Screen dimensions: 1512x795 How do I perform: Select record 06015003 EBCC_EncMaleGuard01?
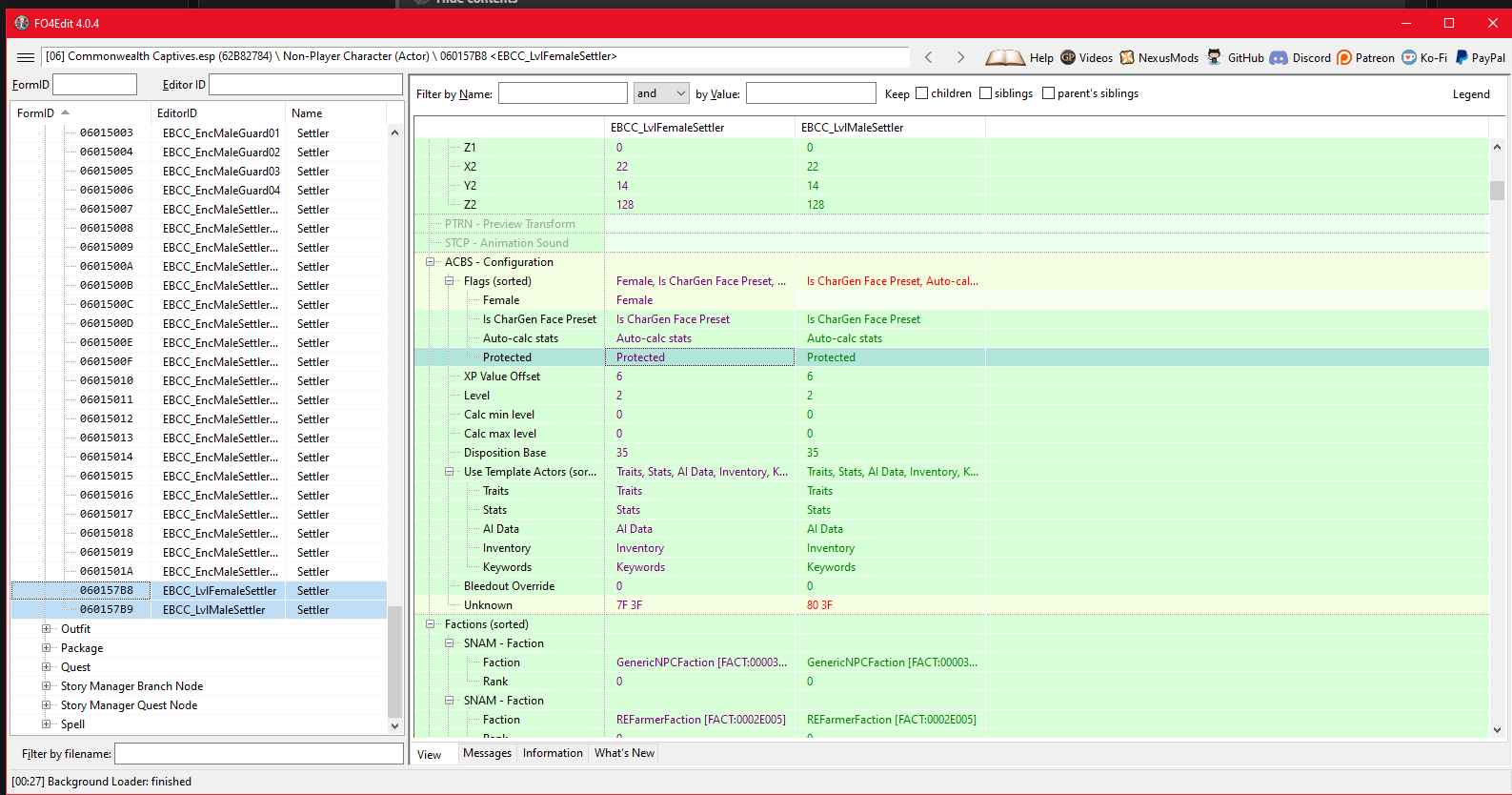[199, 133]
